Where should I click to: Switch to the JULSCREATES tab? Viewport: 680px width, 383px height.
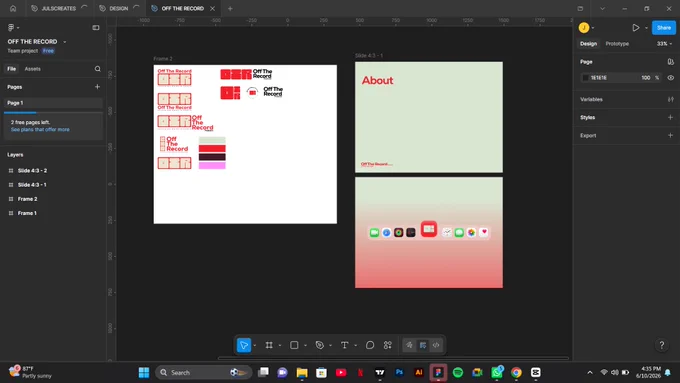59,8
